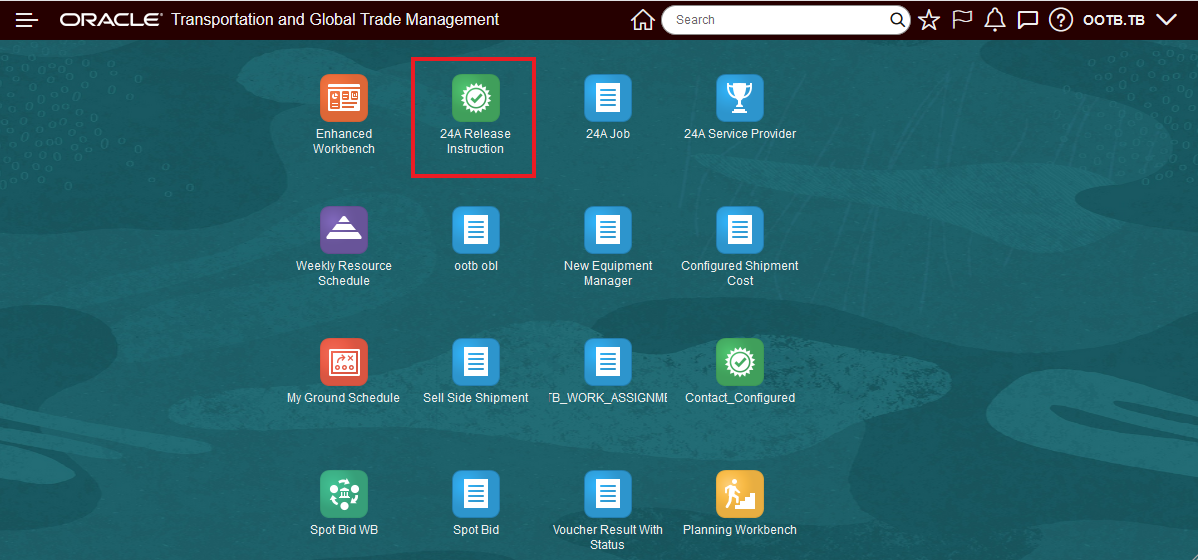Viewport: 1198px width, 560px height.
Task: Open the 24A Release Instruction icon
Action: click(475, 98)
